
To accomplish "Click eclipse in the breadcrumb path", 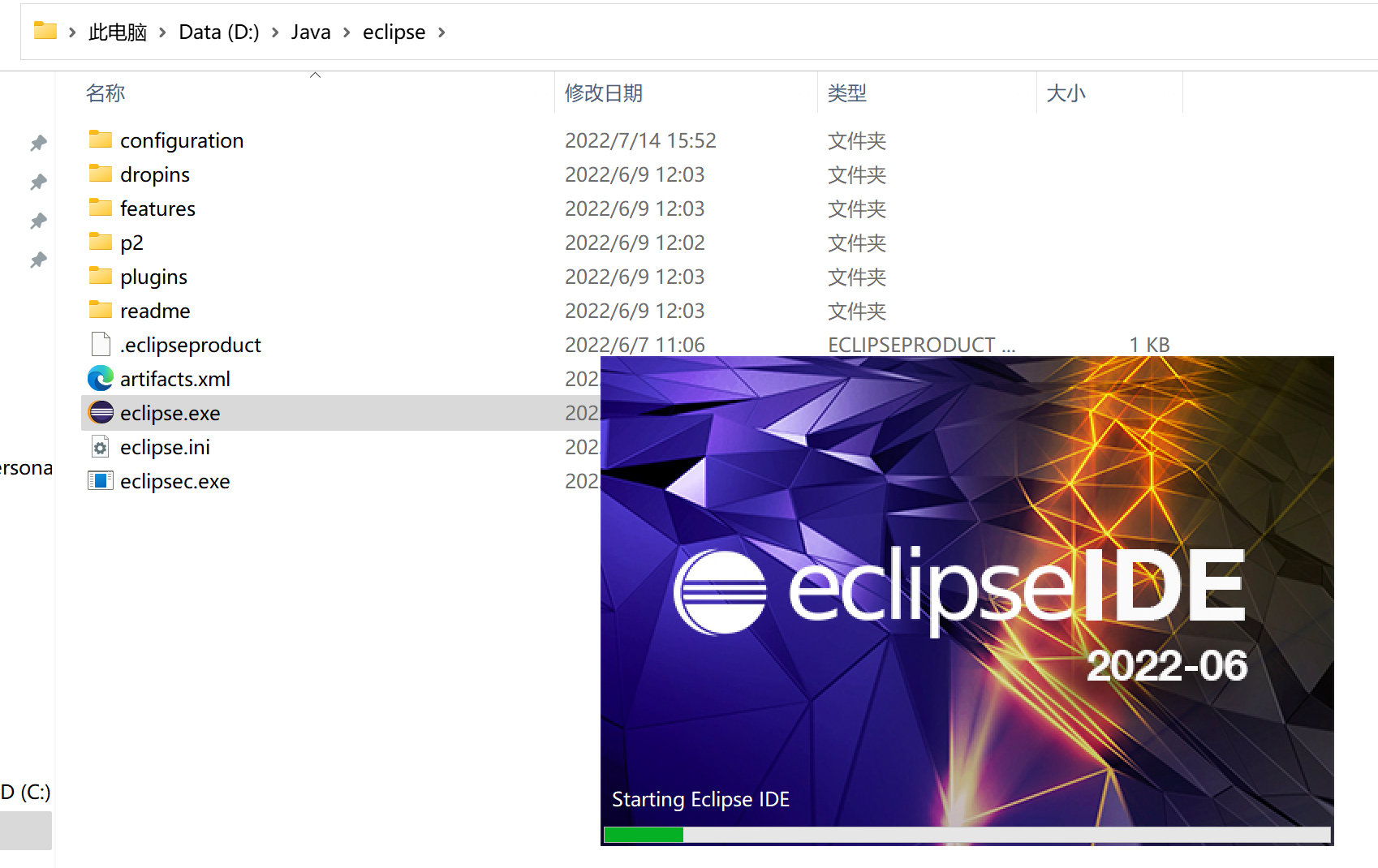I will pos(394,32).
